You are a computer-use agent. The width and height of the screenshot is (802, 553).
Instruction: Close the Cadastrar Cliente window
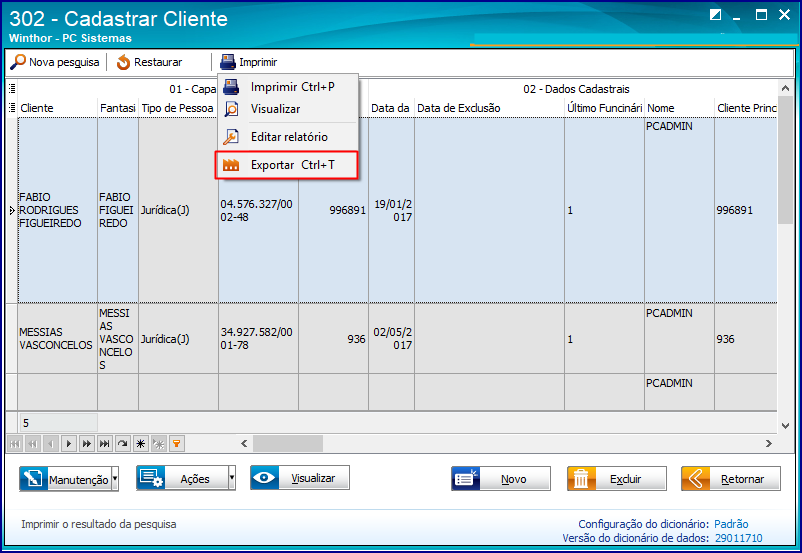(x=784, y=15)
